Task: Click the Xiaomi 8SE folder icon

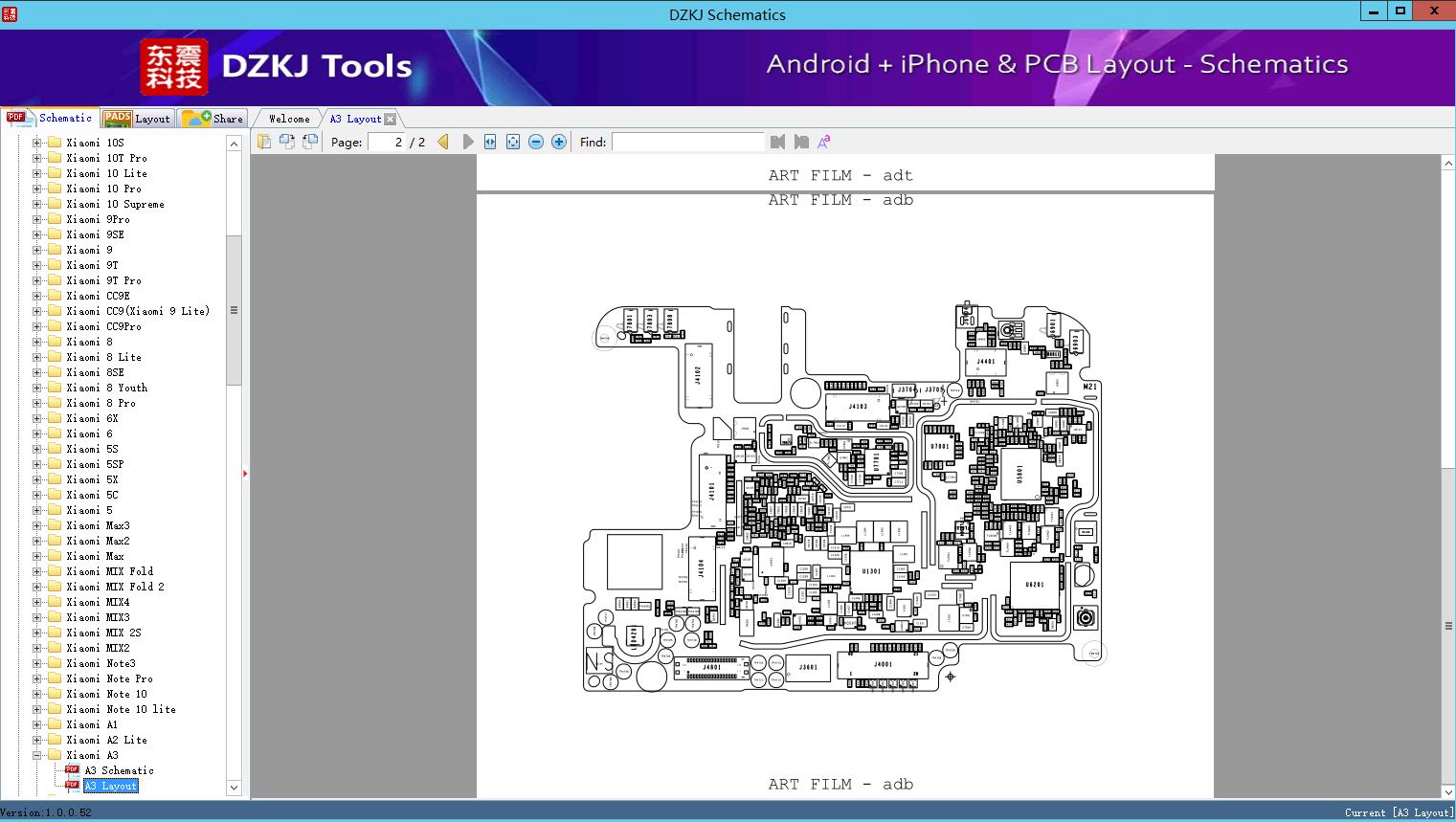Action: pyautogui.click(x=55, y=372)
